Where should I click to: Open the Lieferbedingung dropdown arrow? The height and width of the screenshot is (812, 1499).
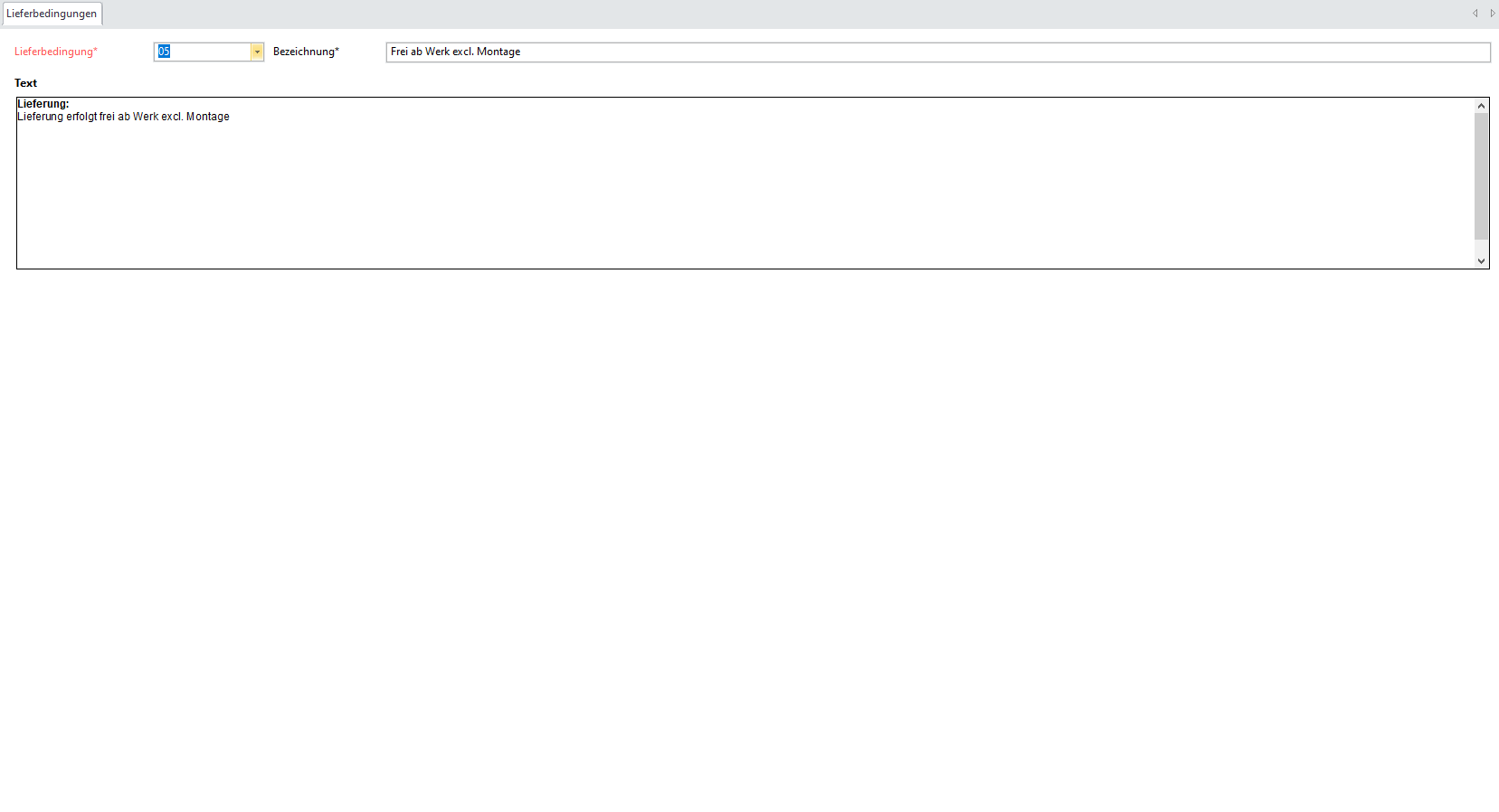point(257,52)
